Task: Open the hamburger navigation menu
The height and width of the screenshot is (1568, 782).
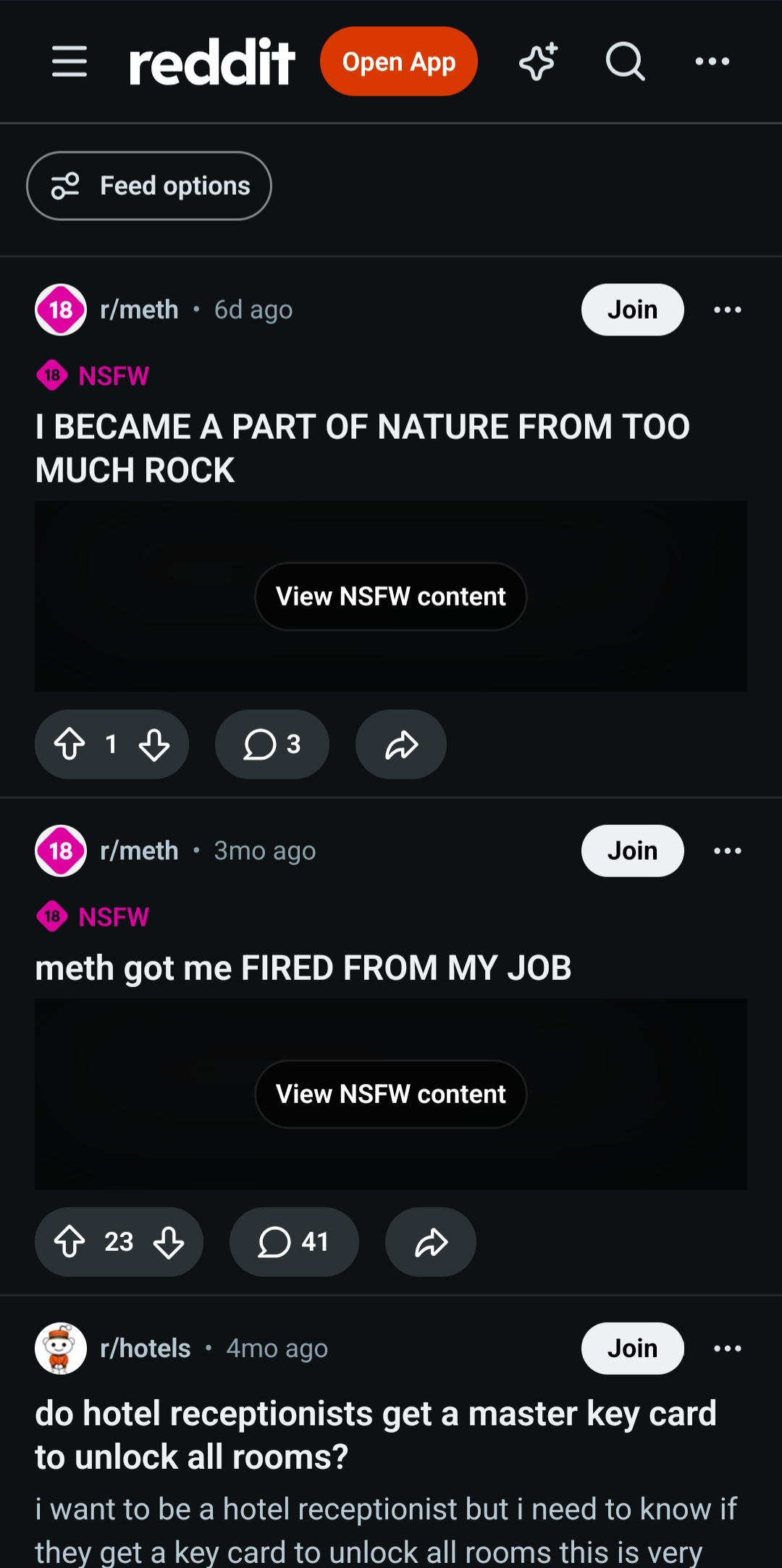Action: coord(70,62)
